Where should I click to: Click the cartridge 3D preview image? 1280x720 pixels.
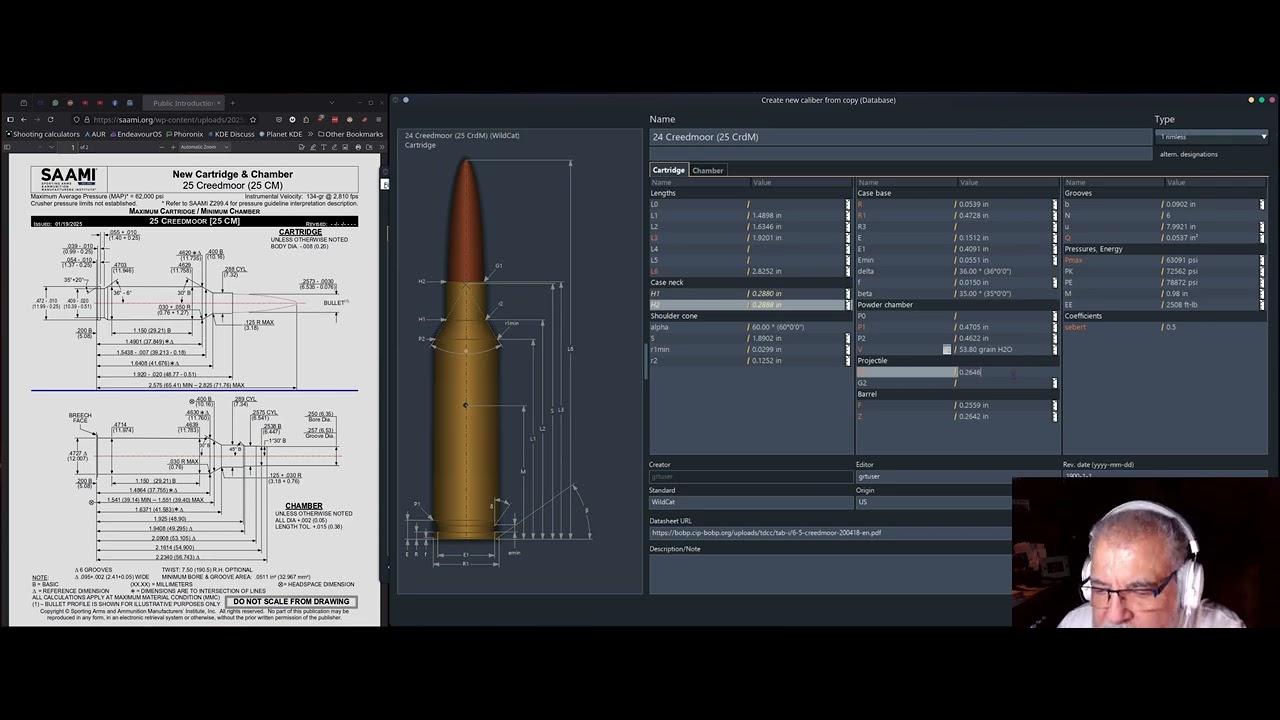pyautogui.click(x=466, y=350)
